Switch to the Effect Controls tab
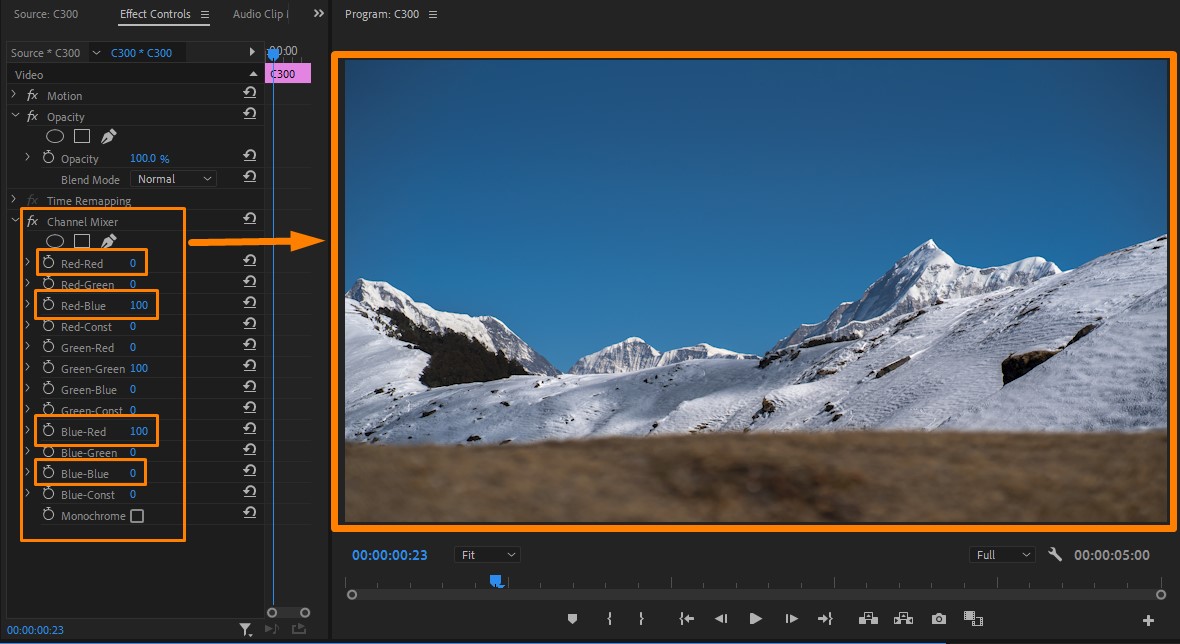The image size is (1180, 644). point(155,14)
